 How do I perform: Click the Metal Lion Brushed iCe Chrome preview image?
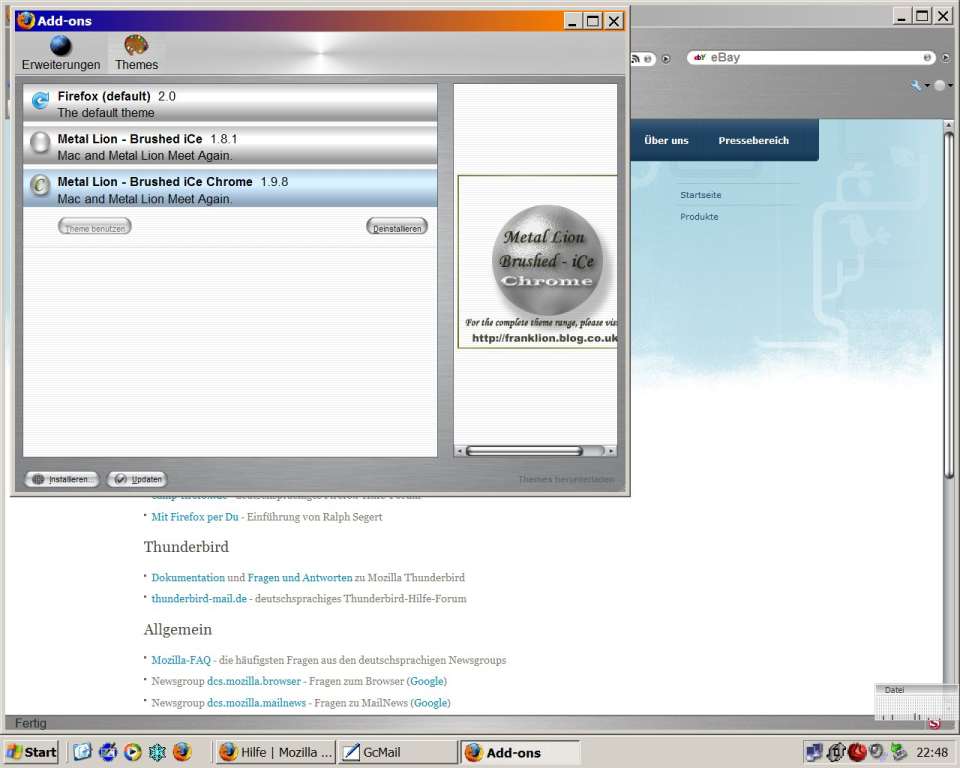click(538, 262)
